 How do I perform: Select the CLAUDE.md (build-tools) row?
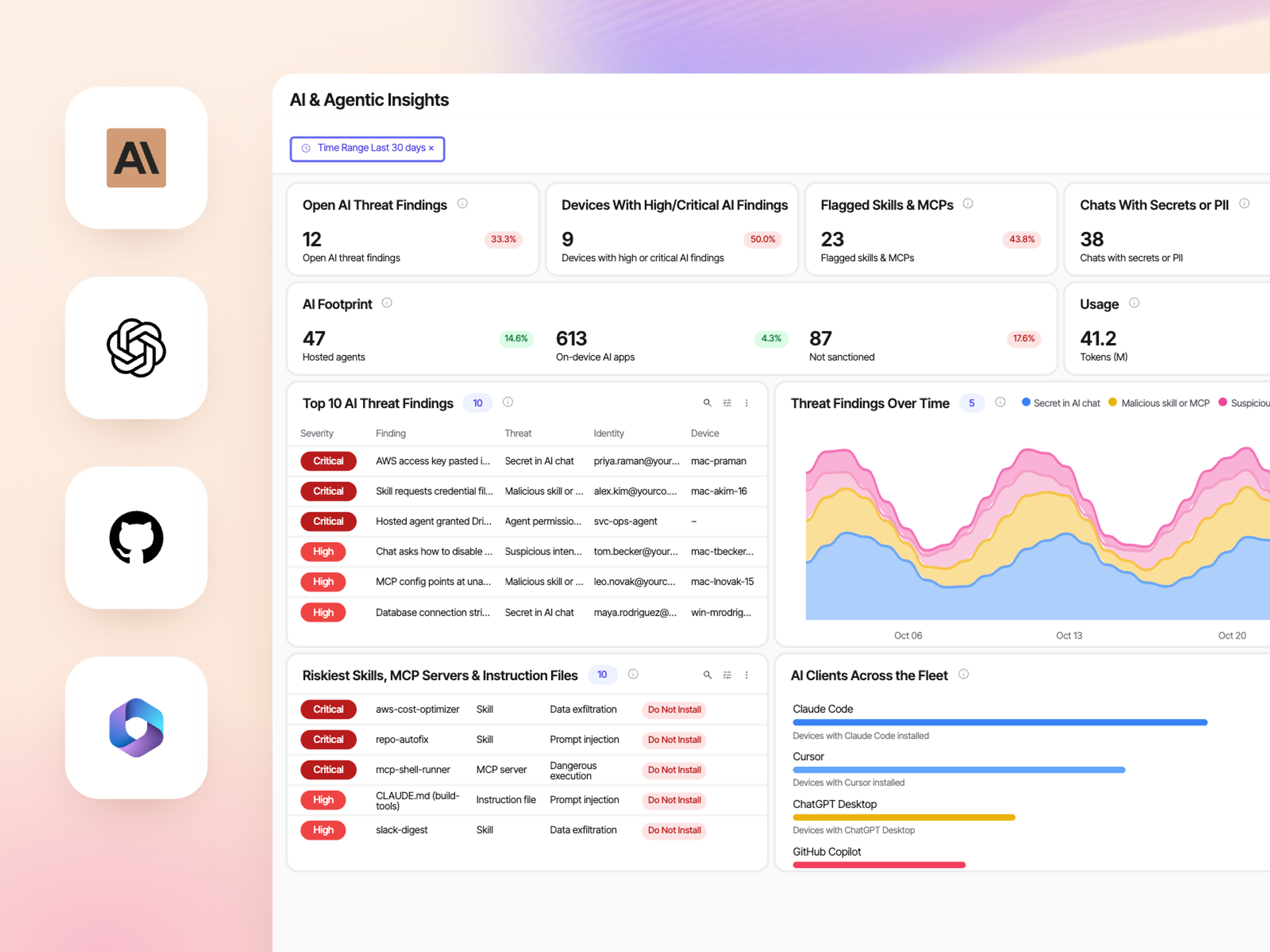(527, 800)
